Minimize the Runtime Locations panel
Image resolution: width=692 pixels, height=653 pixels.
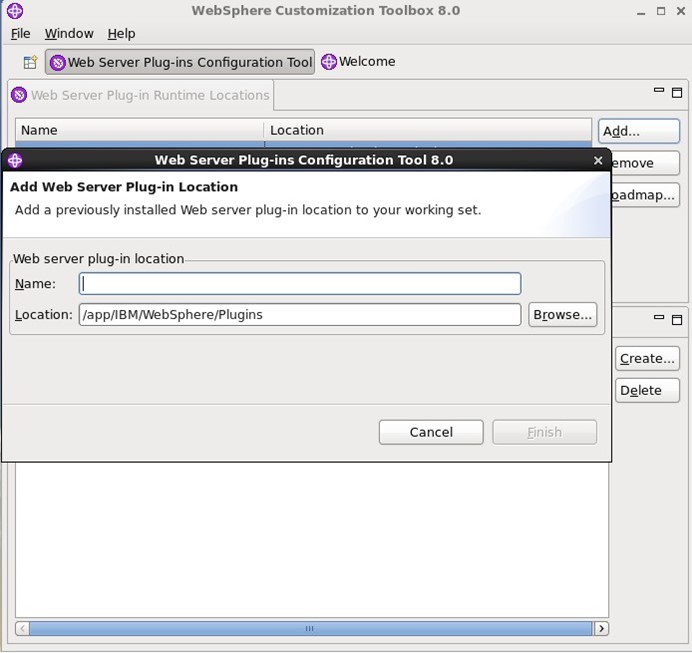click(x=659, y=91)
